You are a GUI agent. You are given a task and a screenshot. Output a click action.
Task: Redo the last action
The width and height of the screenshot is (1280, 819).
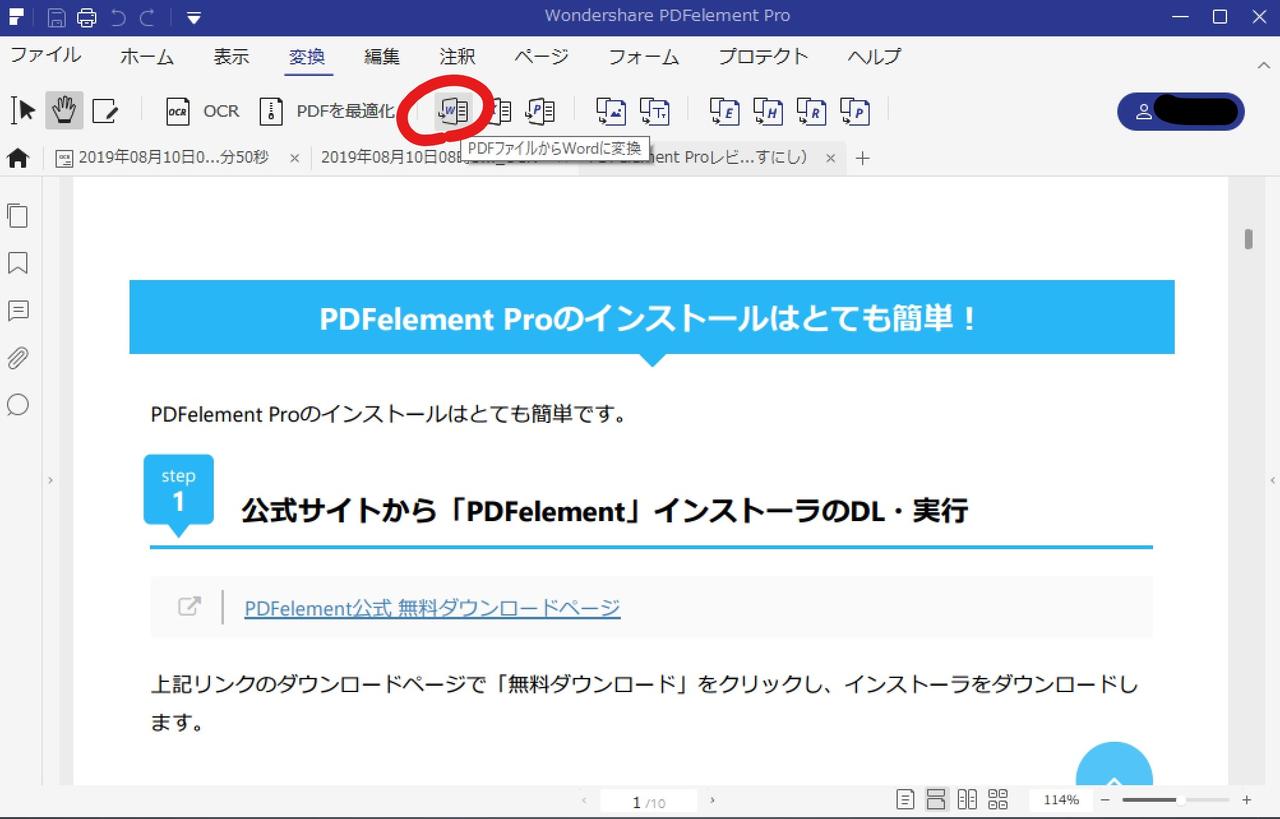(x=148, y=16)
